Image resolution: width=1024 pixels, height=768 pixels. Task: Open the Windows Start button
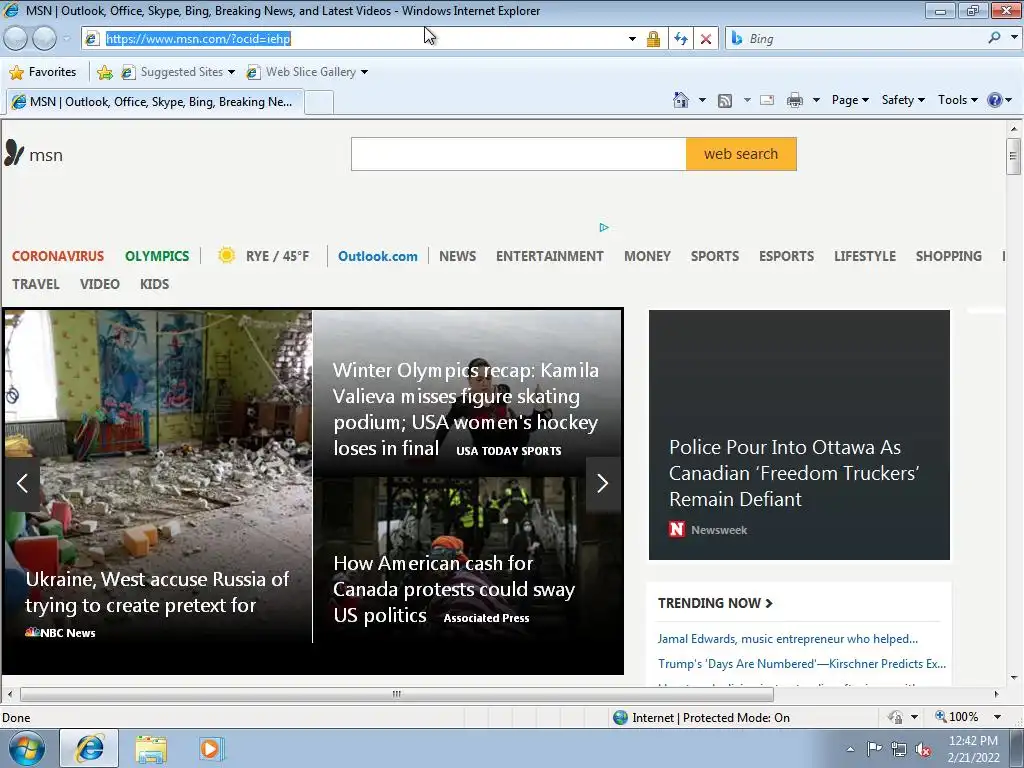tap(27, 748)
